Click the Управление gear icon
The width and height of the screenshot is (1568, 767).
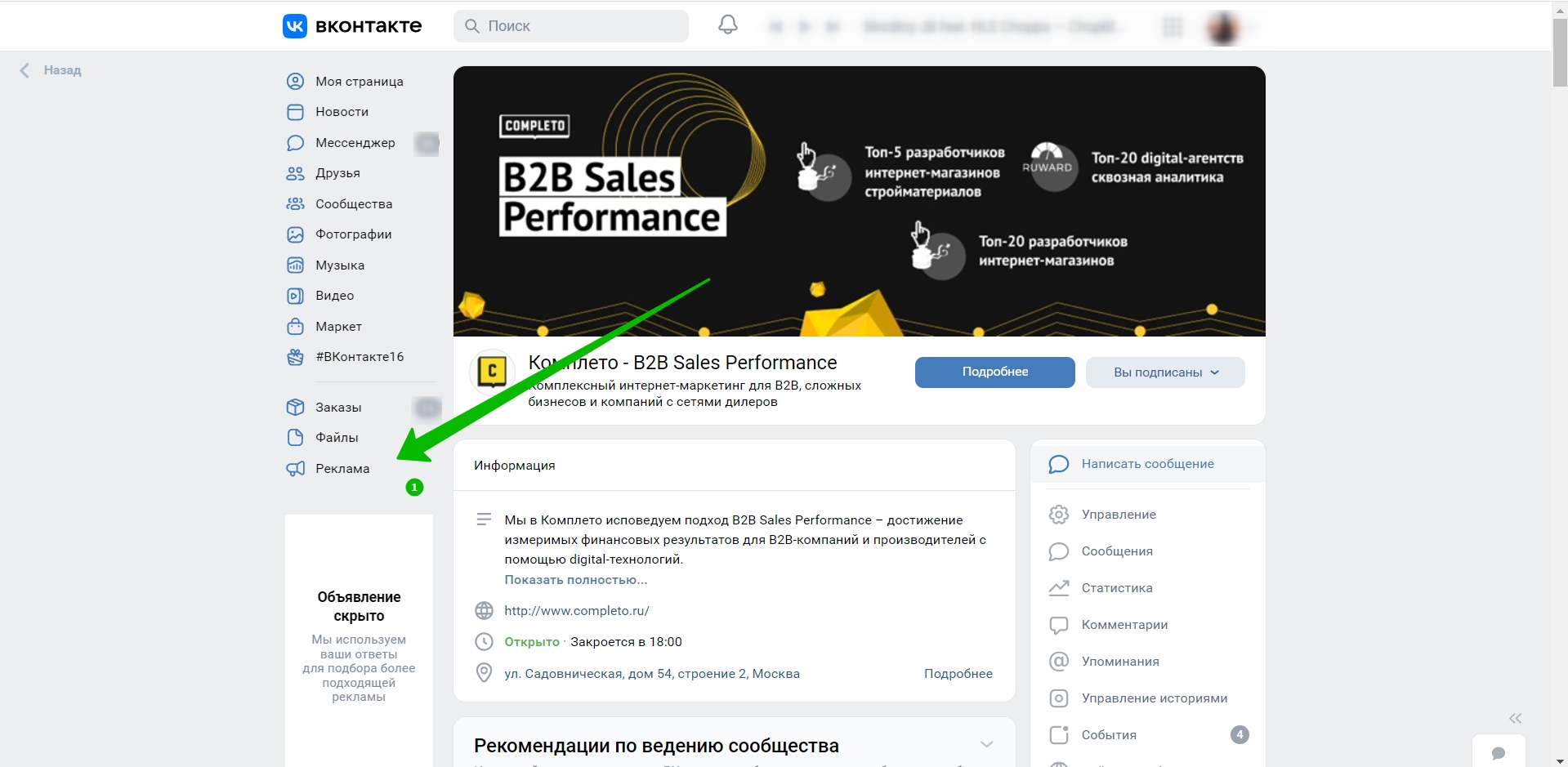pos(1059,515)
